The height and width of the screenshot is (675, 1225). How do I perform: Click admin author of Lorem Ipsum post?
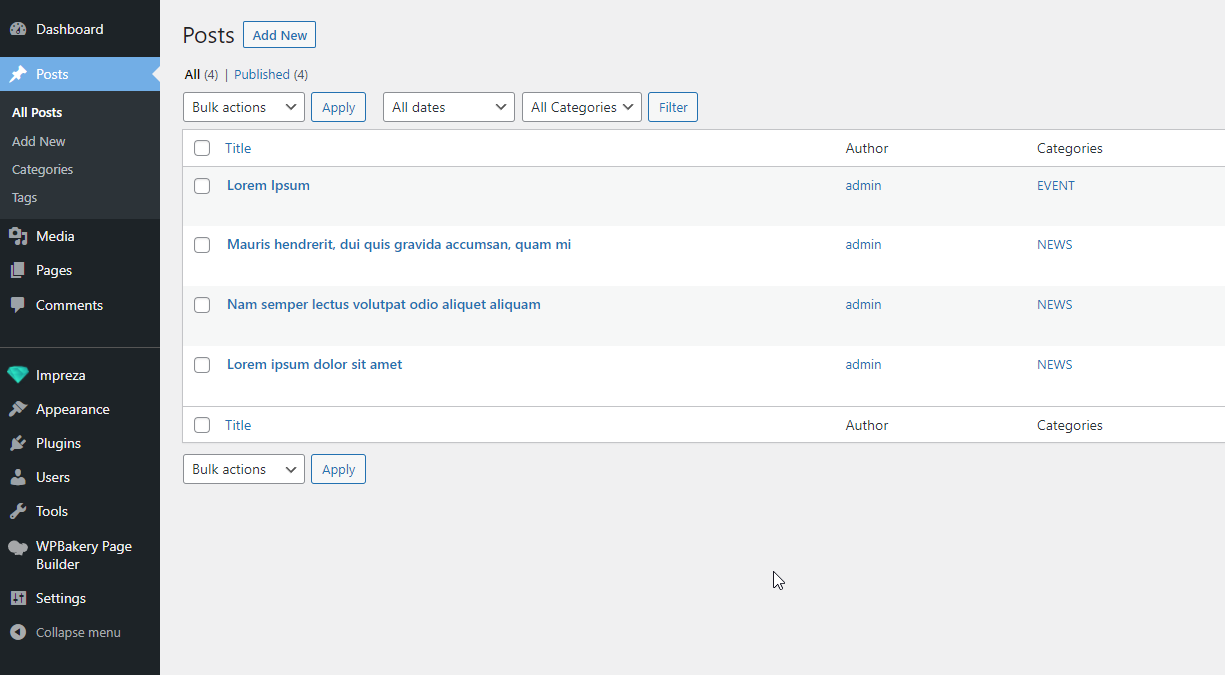[863, 186]
